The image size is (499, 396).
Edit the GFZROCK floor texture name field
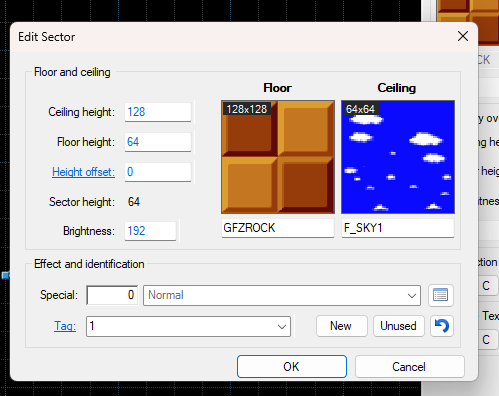[x=278, y=228]
